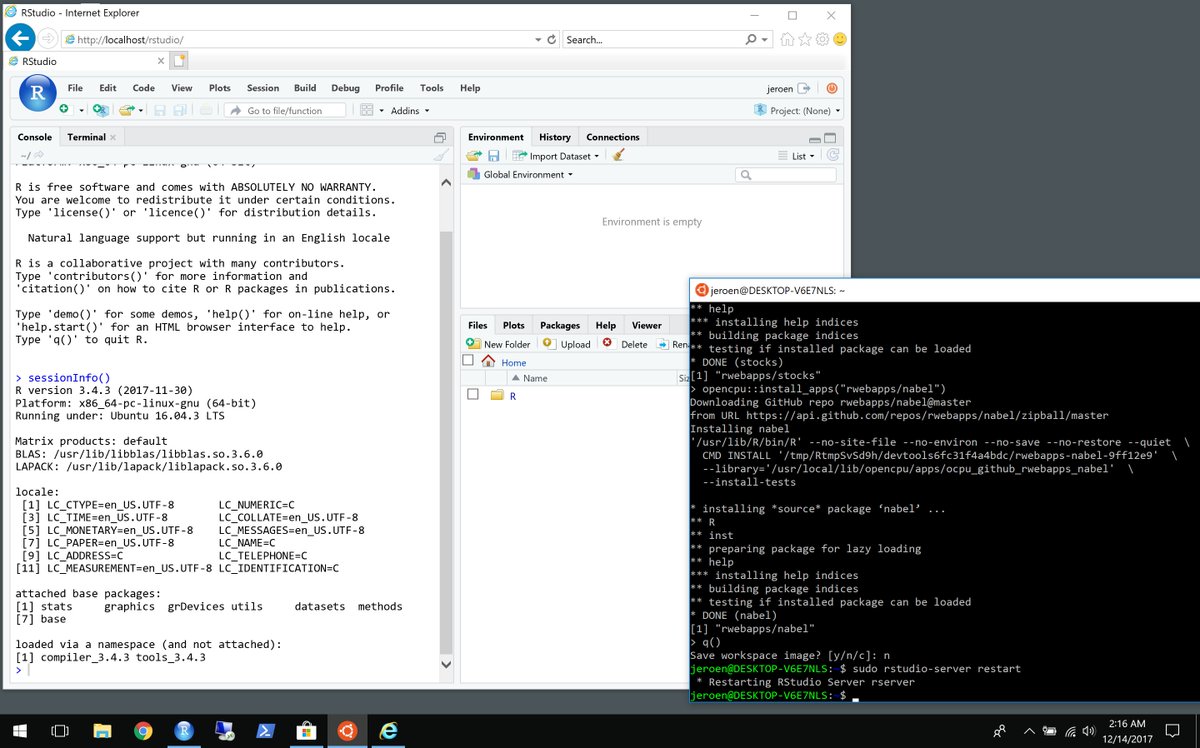Click Internet Explorer refresh icon
Viewport: 1200px width, 748px height.
point(552,39)
